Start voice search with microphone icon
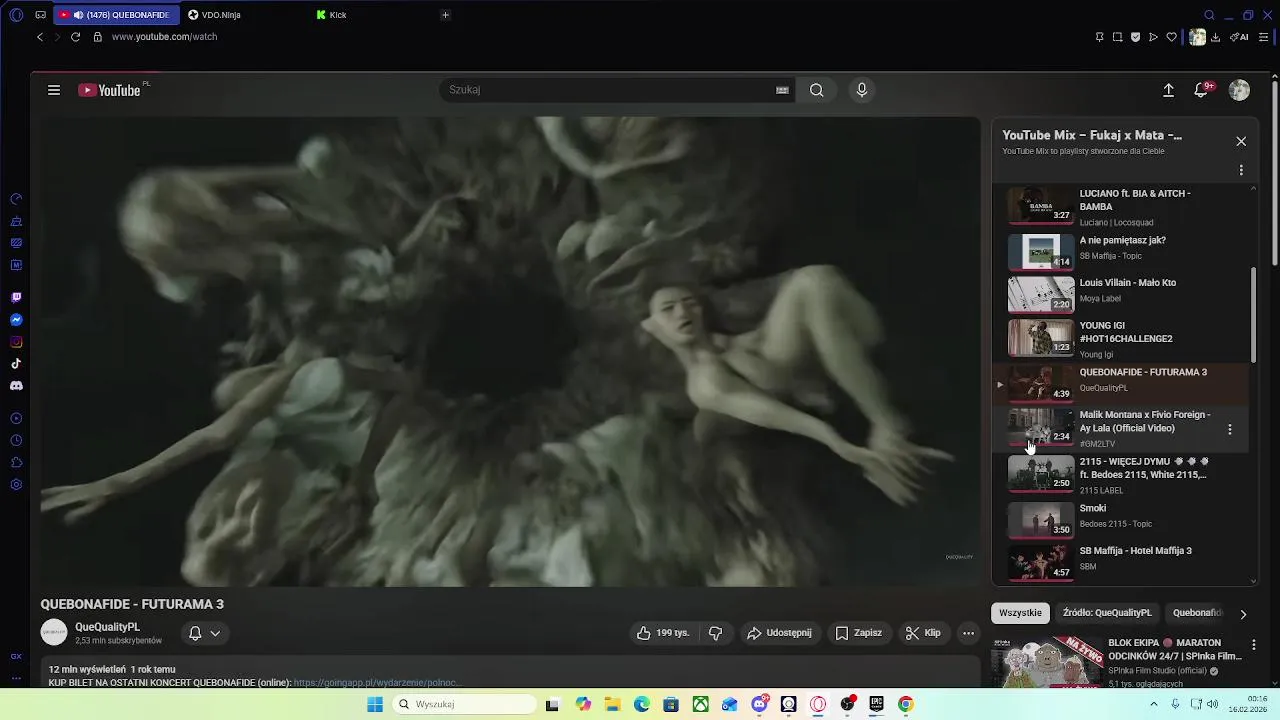 pyautogui.click(x=862, y=90)
